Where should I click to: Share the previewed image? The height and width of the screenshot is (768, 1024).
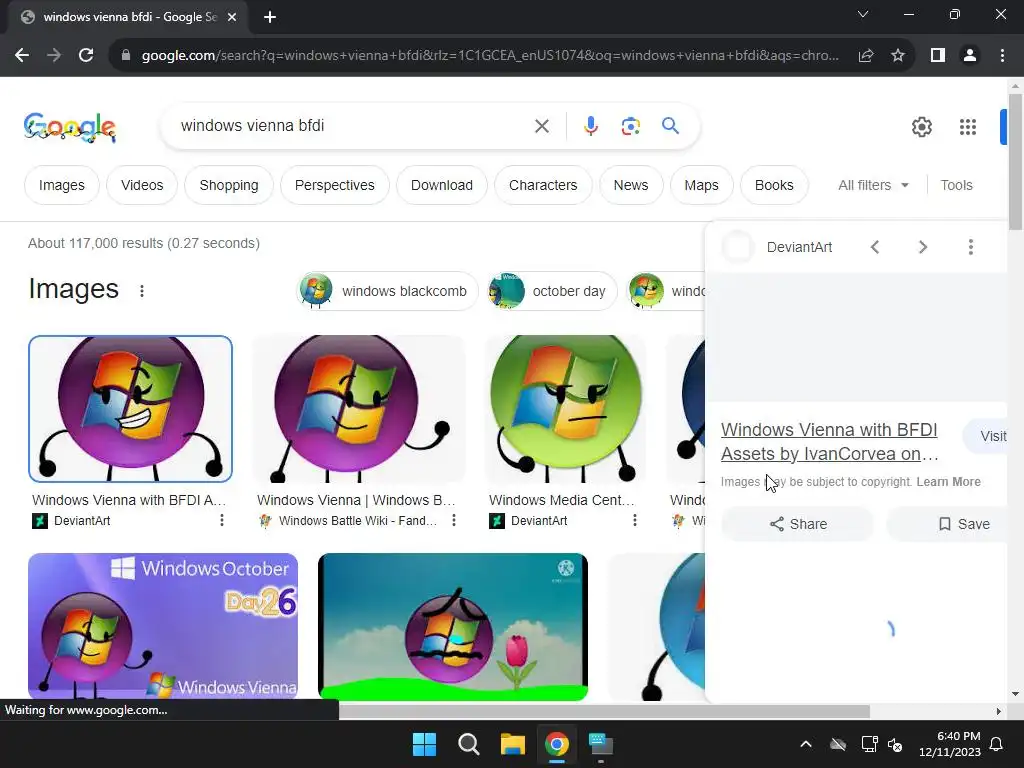click(x=797, y=524)
